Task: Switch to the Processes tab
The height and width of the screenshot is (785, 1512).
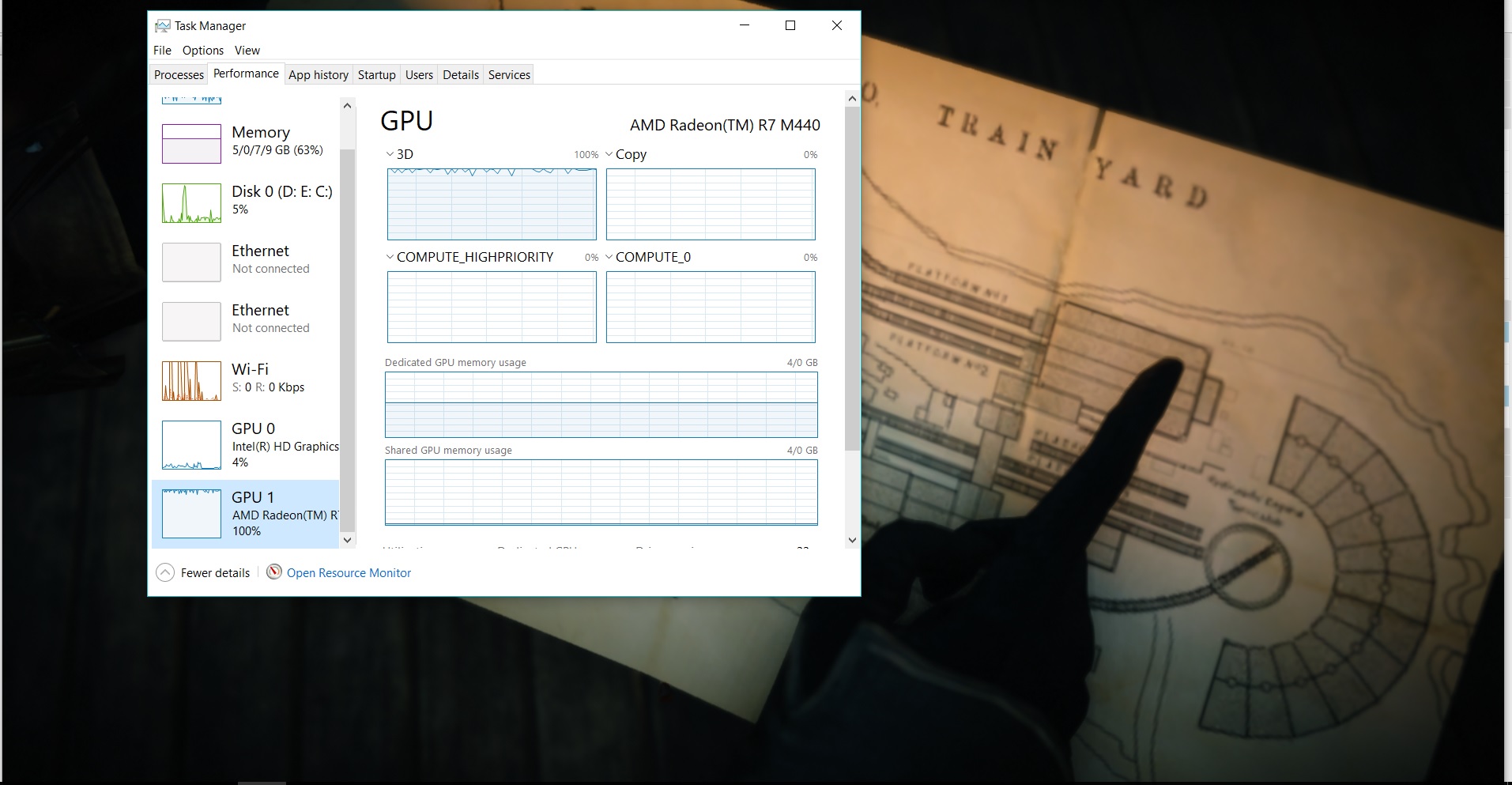Action: coord(179,75)
